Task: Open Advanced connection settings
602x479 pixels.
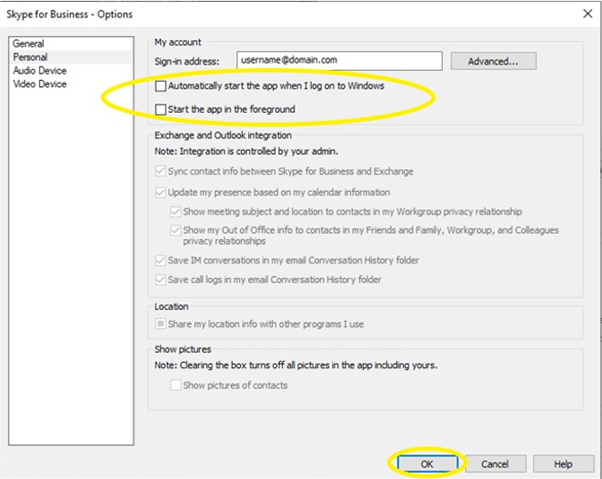Action: click(493, 61)
